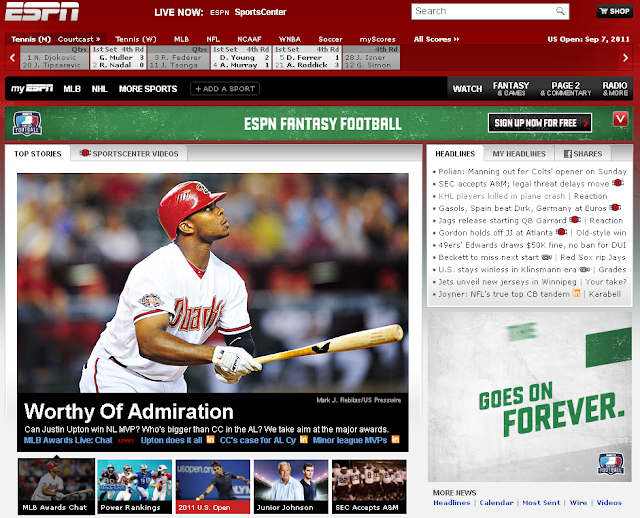Click Videos under More News
Viewport: 640px width, 518px height.
coord(609,502)
